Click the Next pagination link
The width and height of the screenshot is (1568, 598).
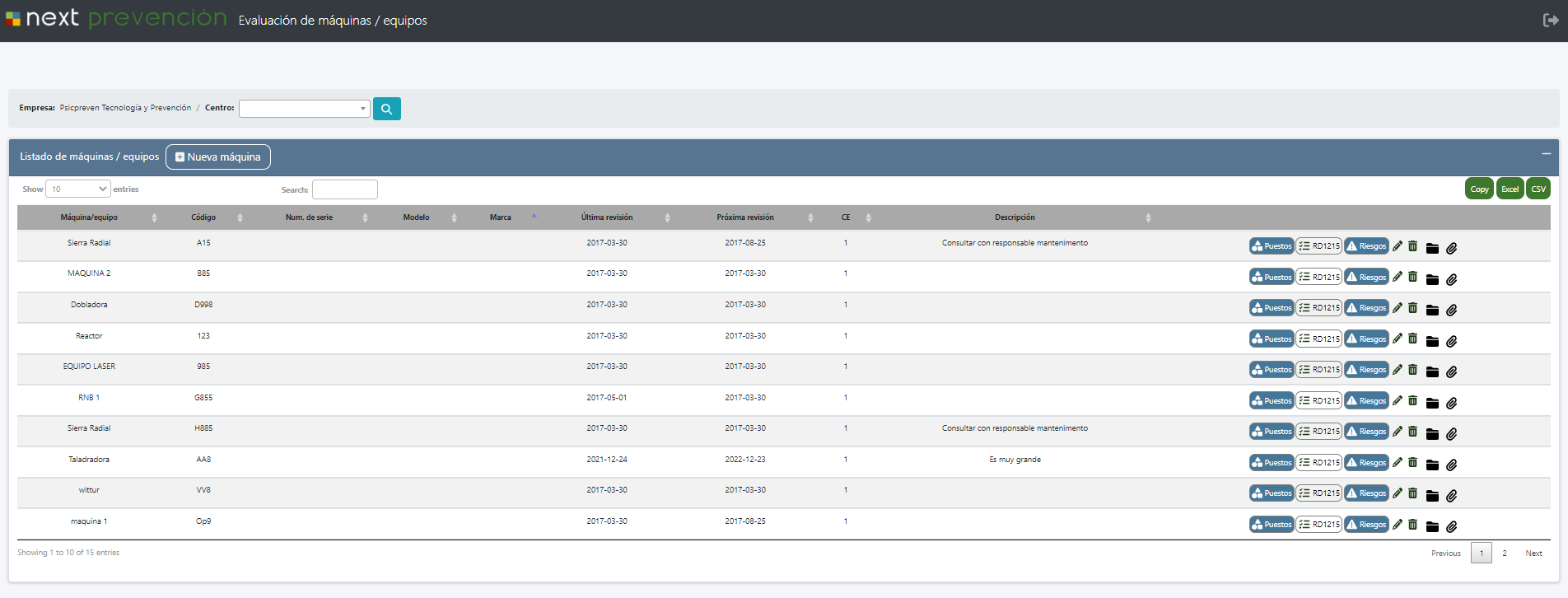1533,554
